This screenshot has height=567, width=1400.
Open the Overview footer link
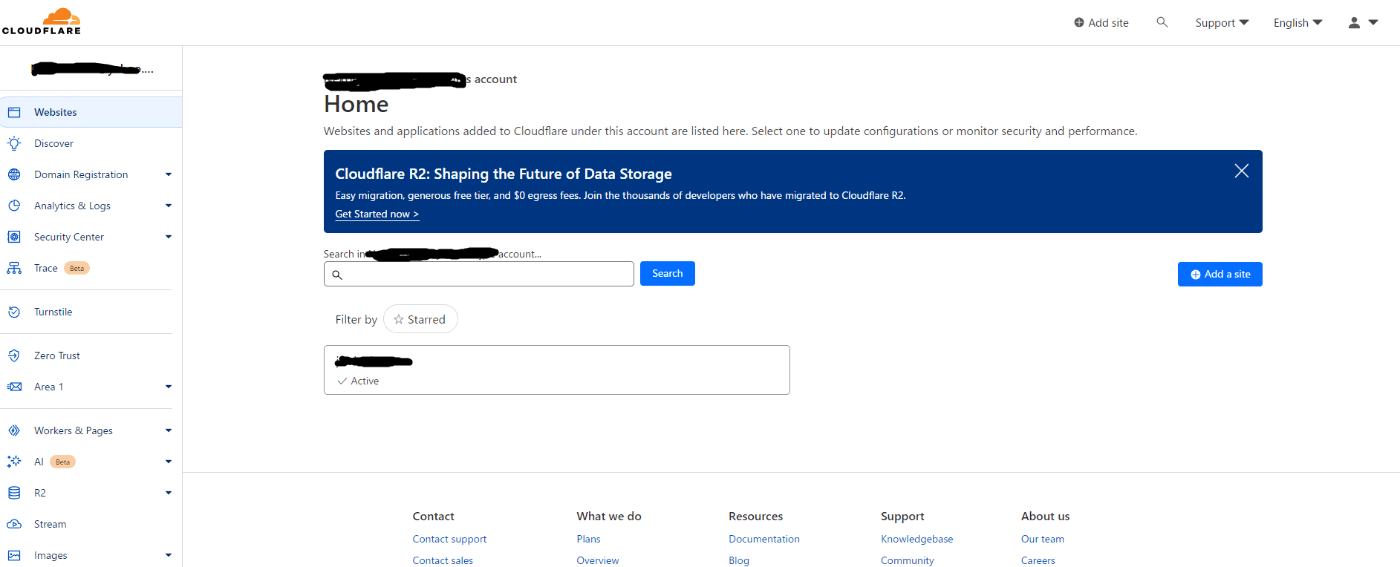pos(597,560)
